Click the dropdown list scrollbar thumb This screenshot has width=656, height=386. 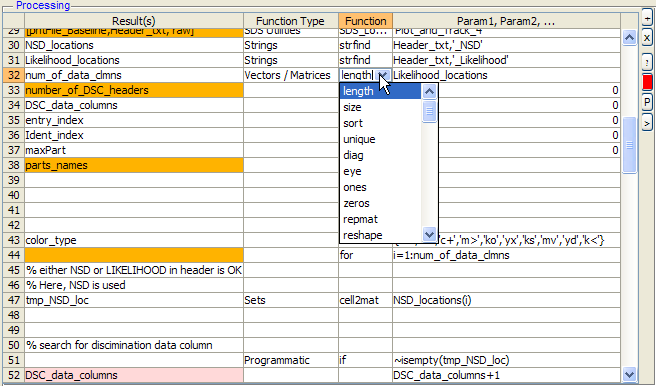click(x=430, y=111)
